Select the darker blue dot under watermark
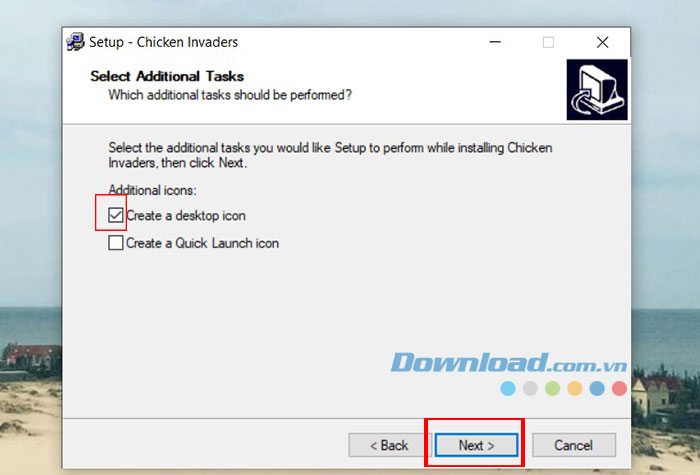 (597, 388)
